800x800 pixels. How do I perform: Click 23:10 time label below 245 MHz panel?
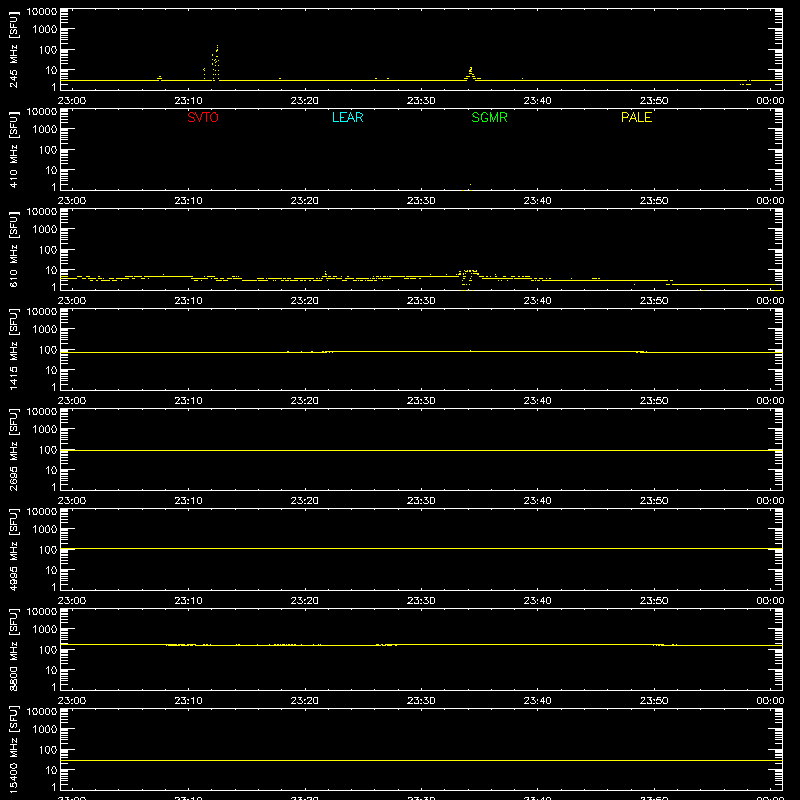click(x=188, y=101)
